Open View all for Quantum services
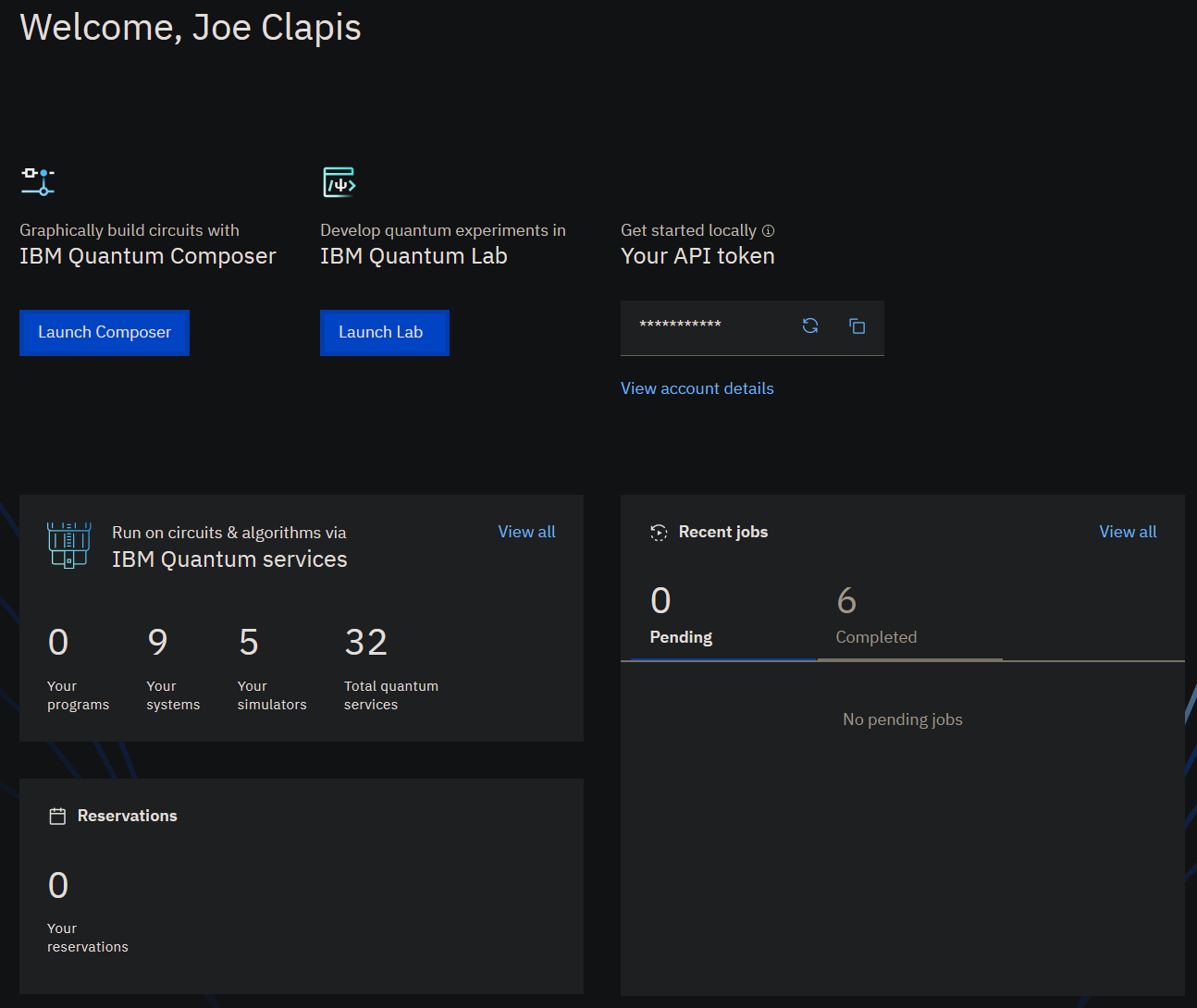This screenshot has width=1197, height=1008. pos(527,532)
